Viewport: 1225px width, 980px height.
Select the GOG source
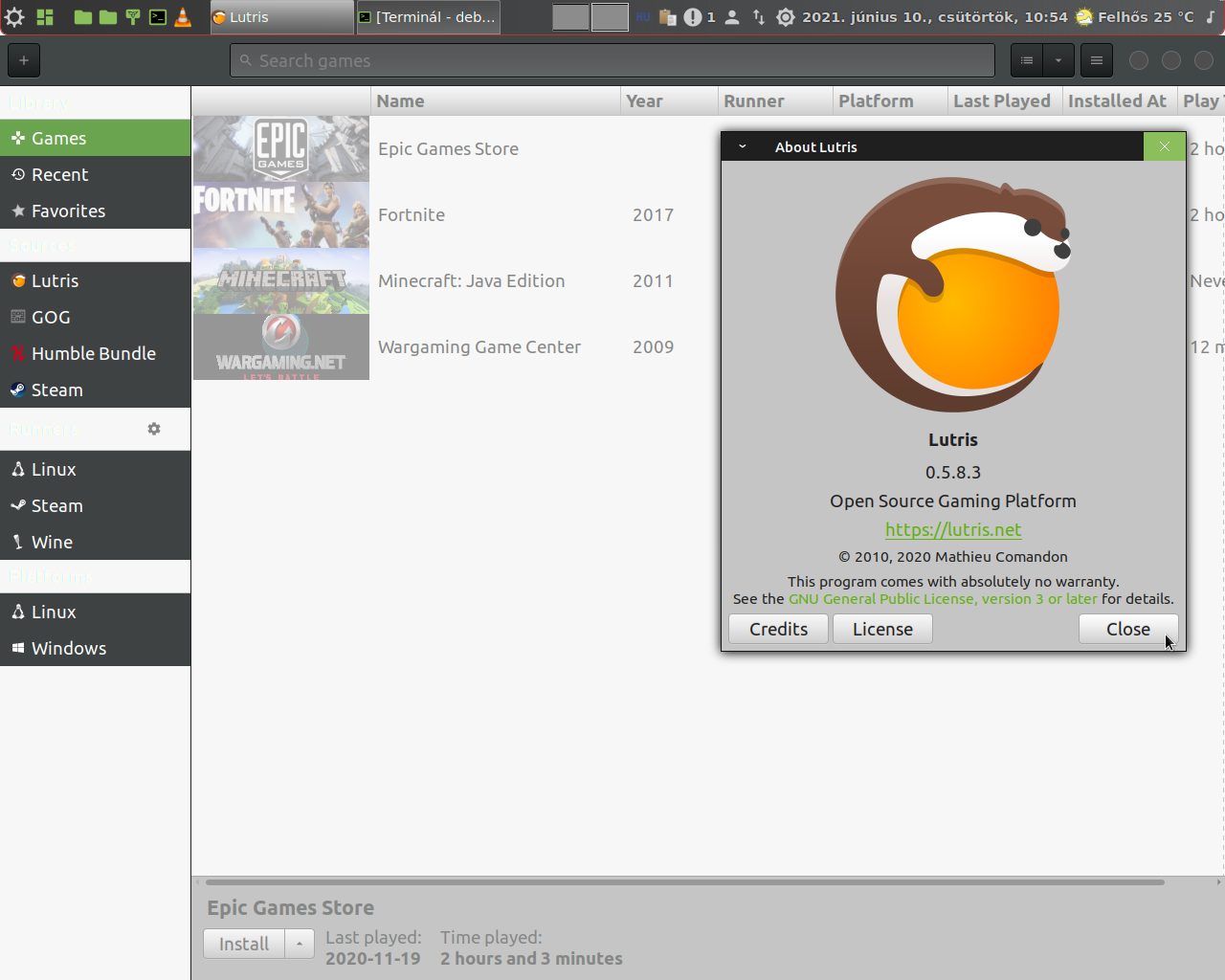coord(96,317)
